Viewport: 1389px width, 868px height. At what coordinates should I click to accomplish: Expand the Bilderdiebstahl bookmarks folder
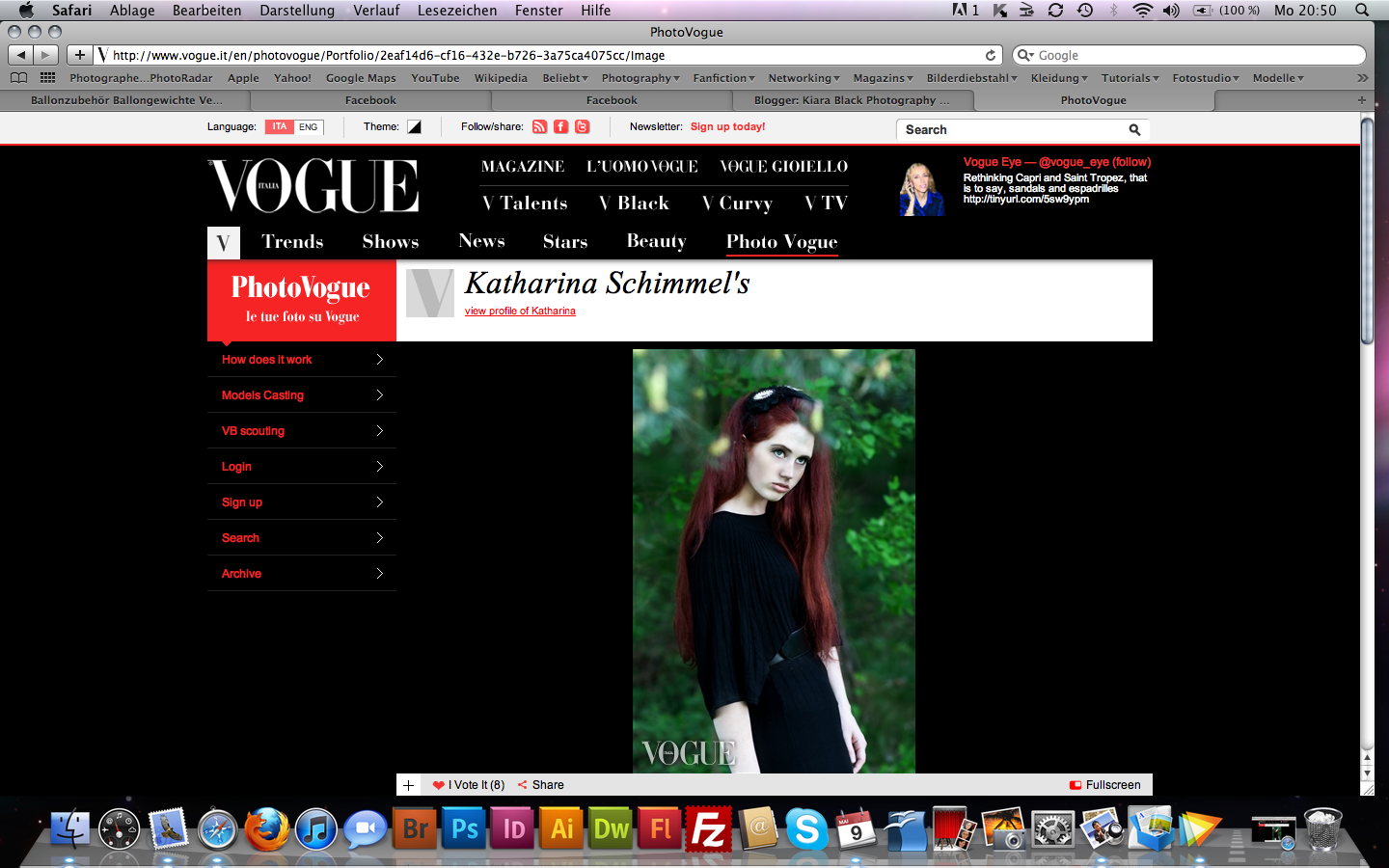[x=972, y=78]
